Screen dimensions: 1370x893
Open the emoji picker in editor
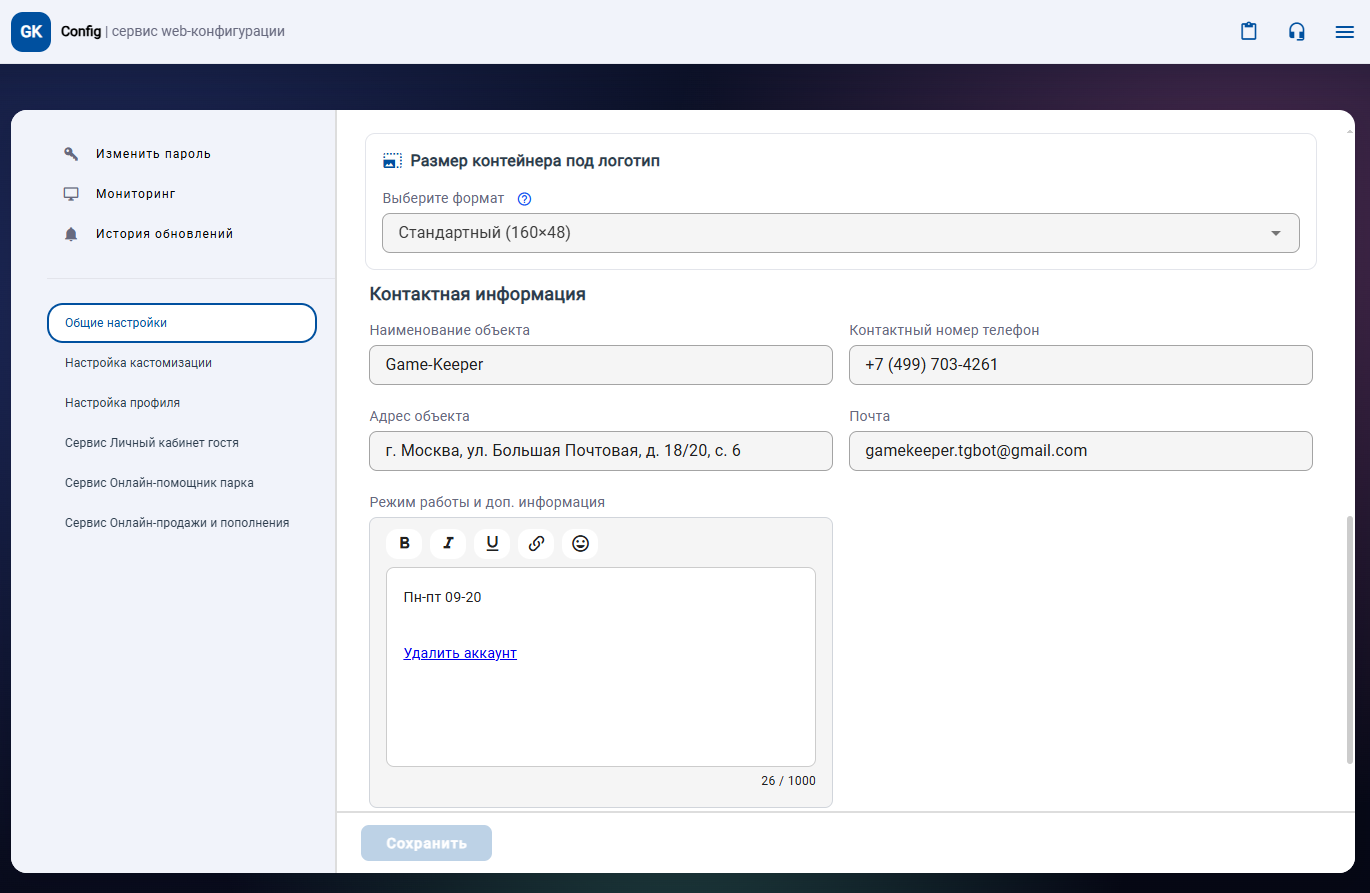[580, 543]
